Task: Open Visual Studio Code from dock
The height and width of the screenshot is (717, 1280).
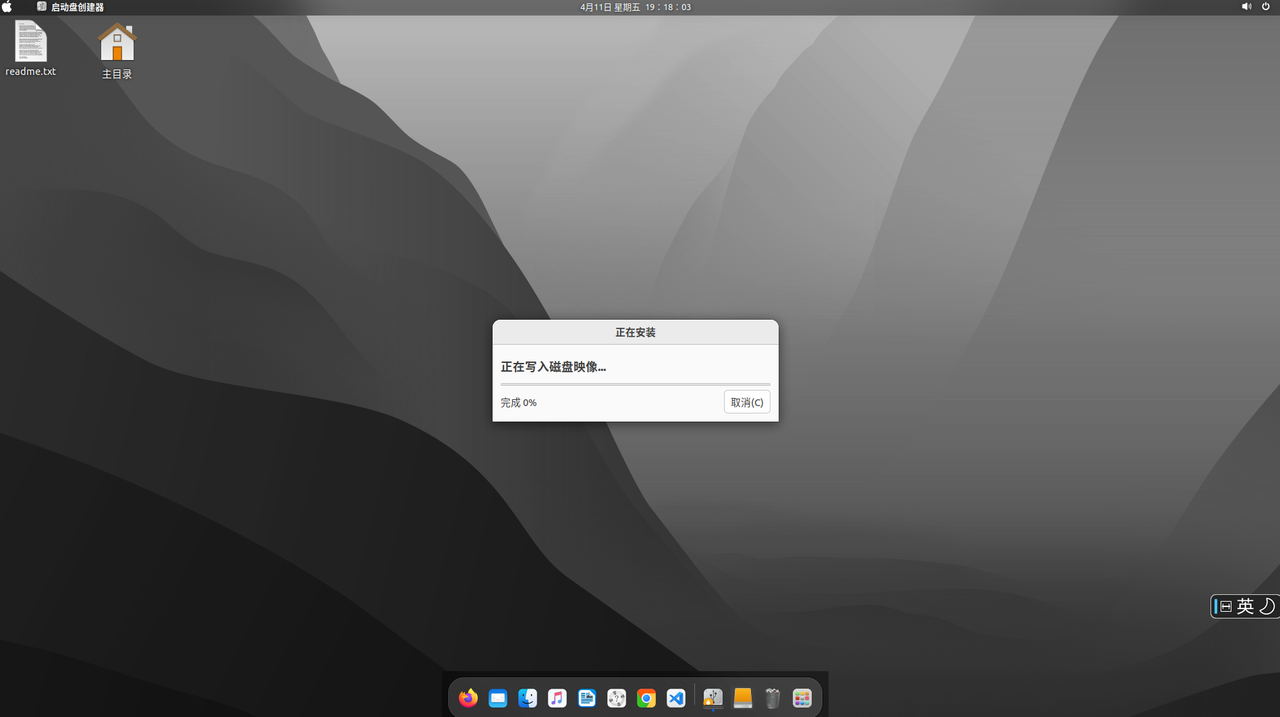Action: (x=676, y=698)
